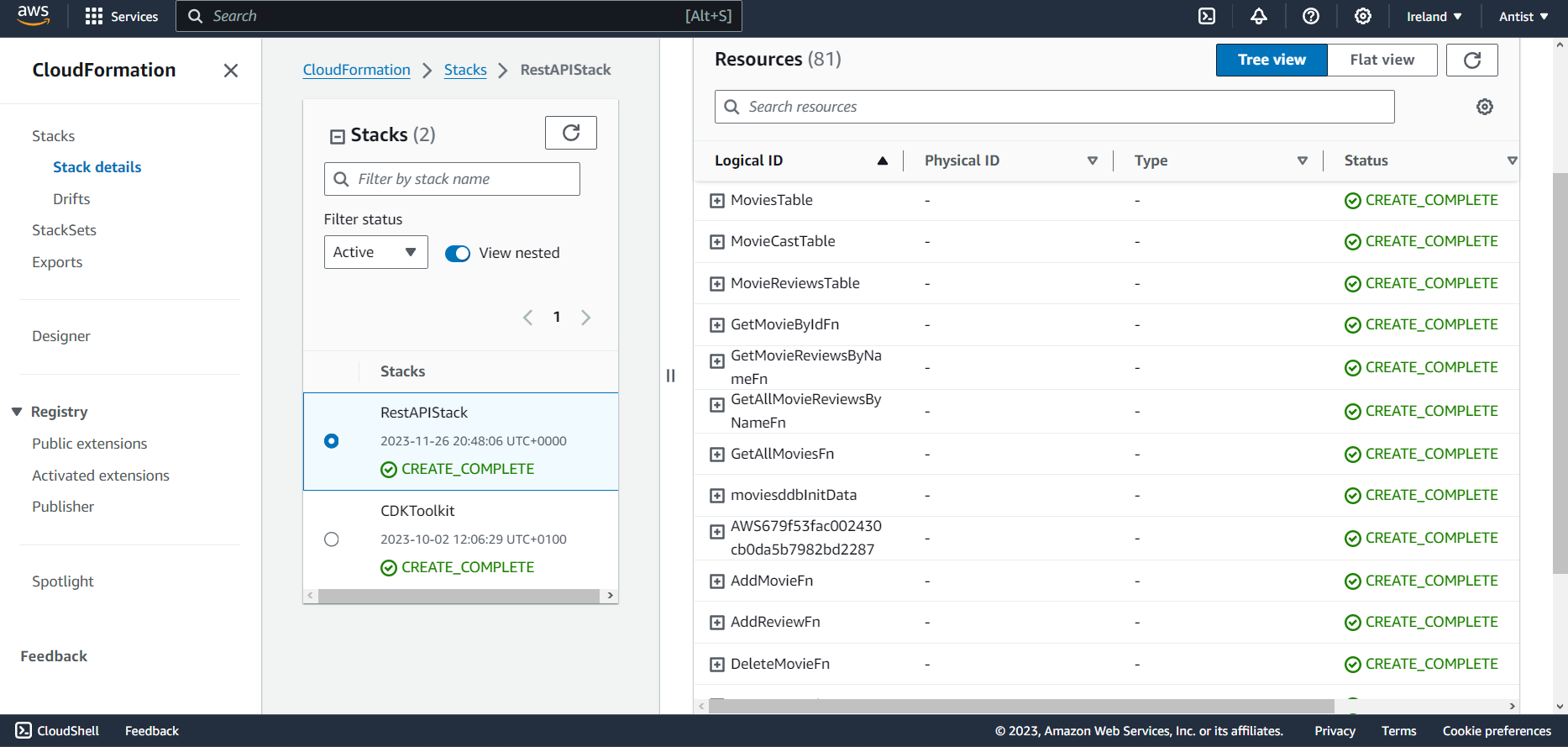Expand the GetAllMovieReviewsByNameFn resource
The image size is (1568, 747).
[717, 405]
